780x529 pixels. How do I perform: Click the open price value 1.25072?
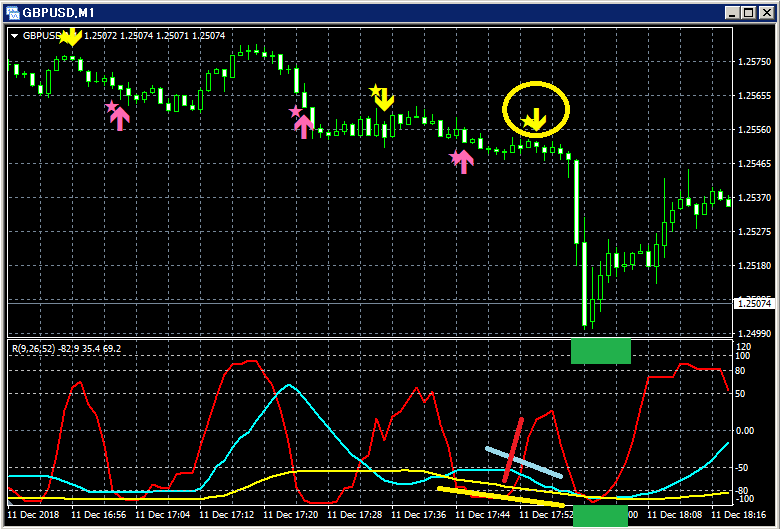coord(100,36)
